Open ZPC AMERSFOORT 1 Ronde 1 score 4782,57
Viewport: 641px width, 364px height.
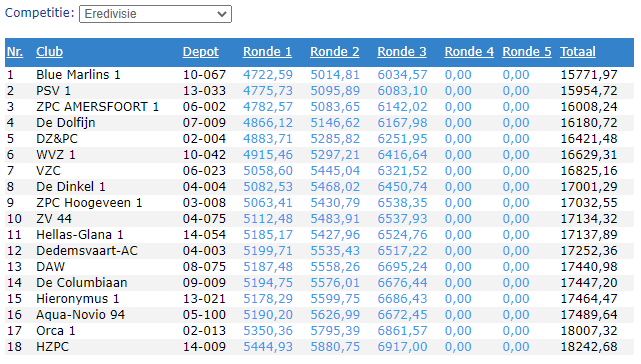click(x=268, y=107)
